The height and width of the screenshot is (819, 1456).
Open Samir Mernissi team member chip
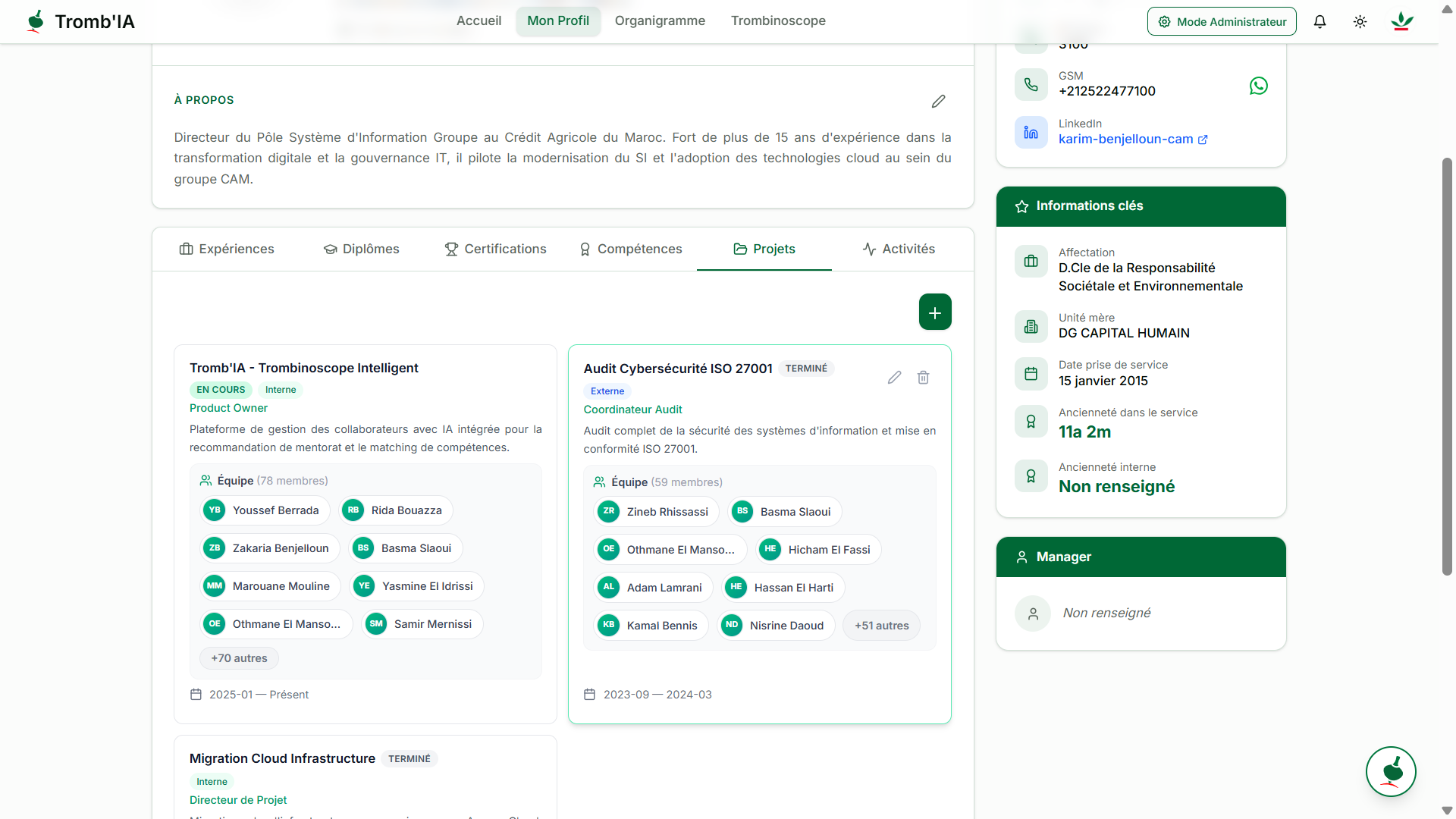point(422,624)
